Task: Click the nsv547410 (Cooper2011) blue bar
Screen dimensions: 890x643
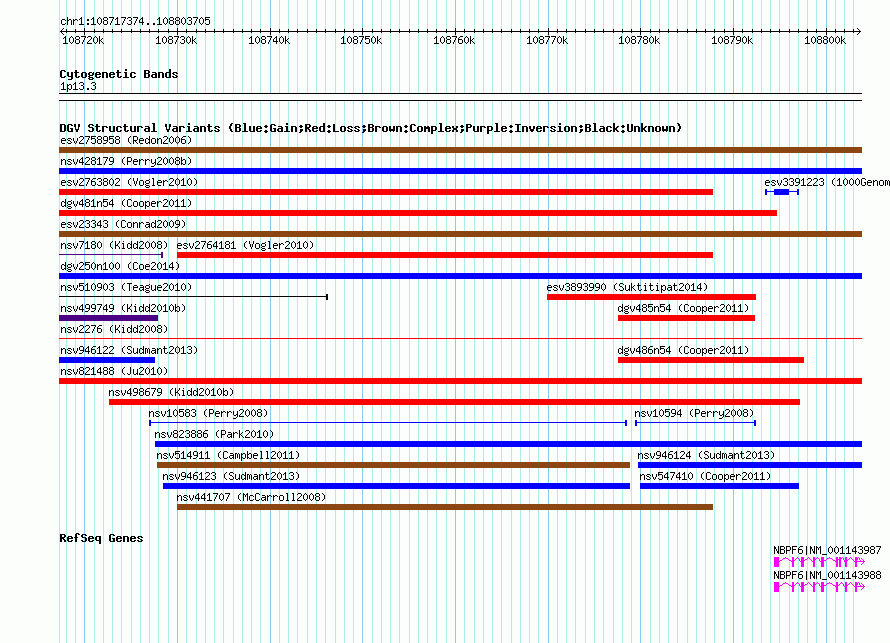Action: (x=719, y=486)
